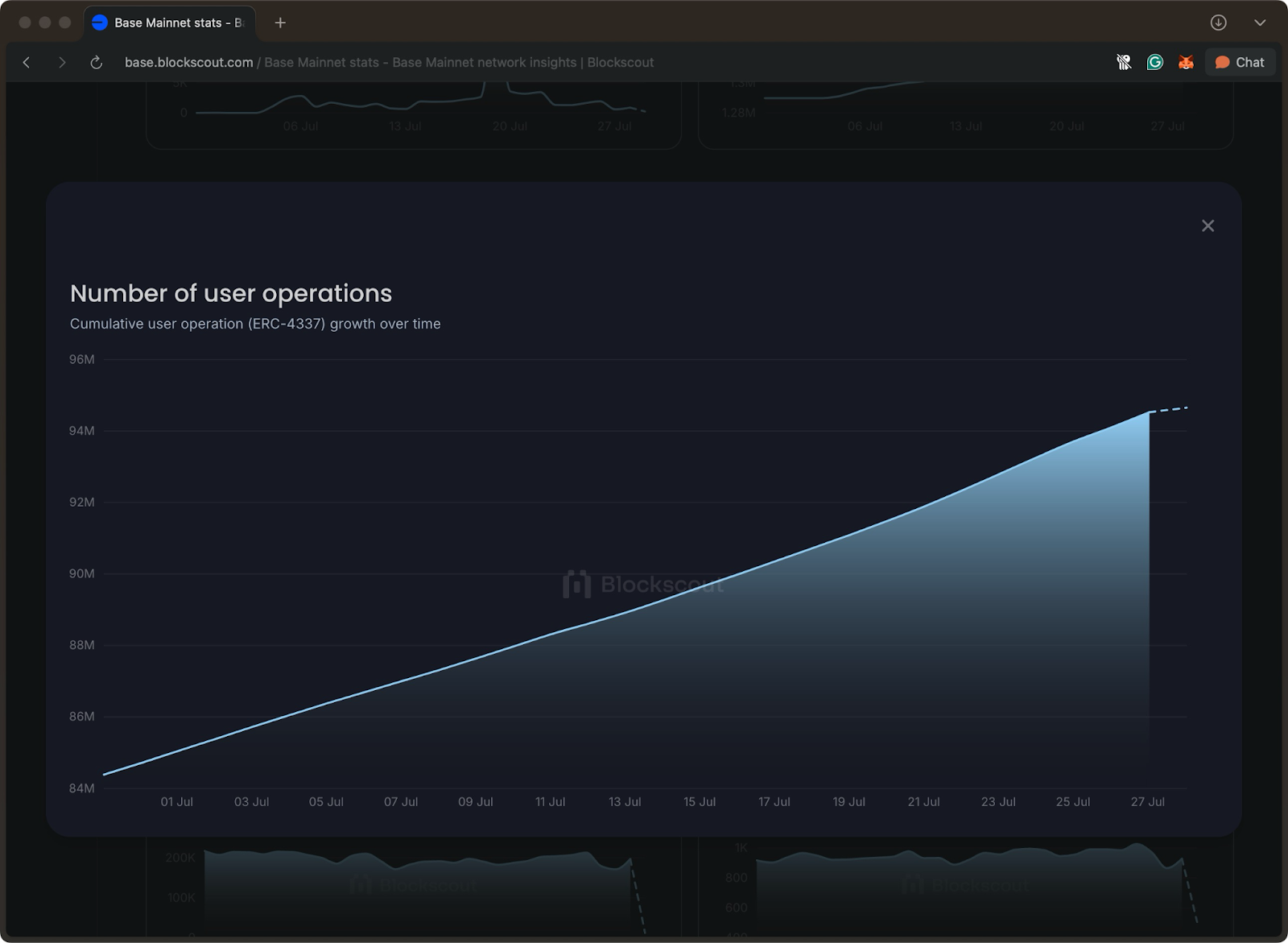Click the dashed forecast segment of the chart
Image resolution: width=1288 pixels, height=943 pixels.
(1171, 408)
